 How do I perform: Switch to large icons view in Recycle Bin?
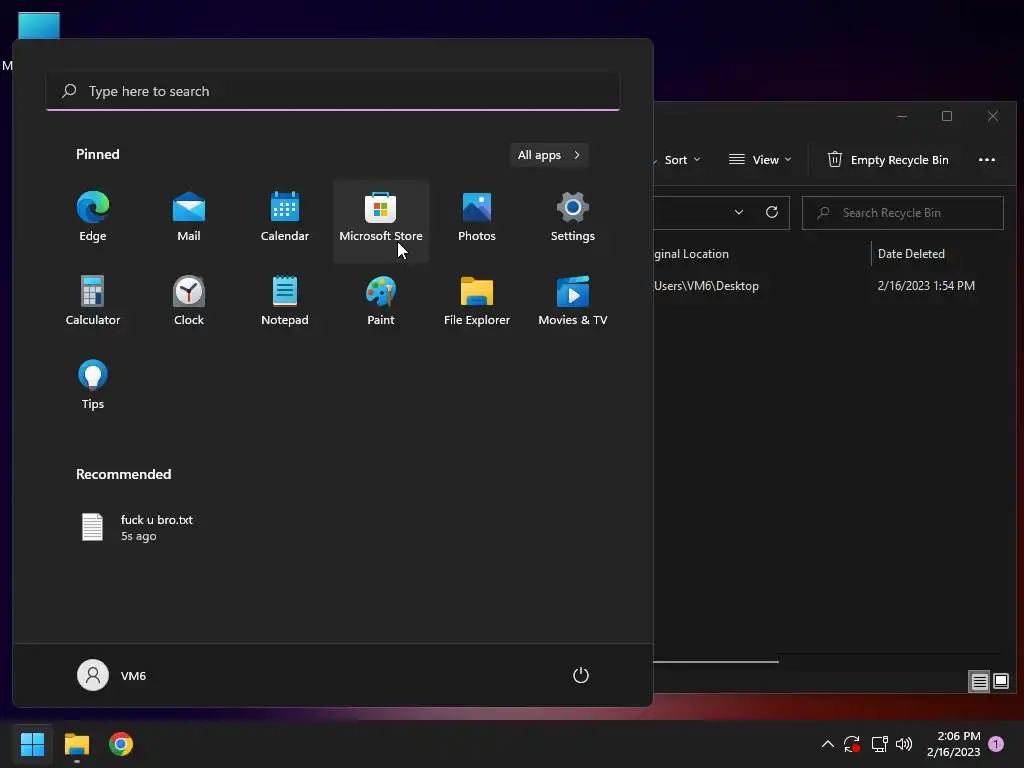1000,682
